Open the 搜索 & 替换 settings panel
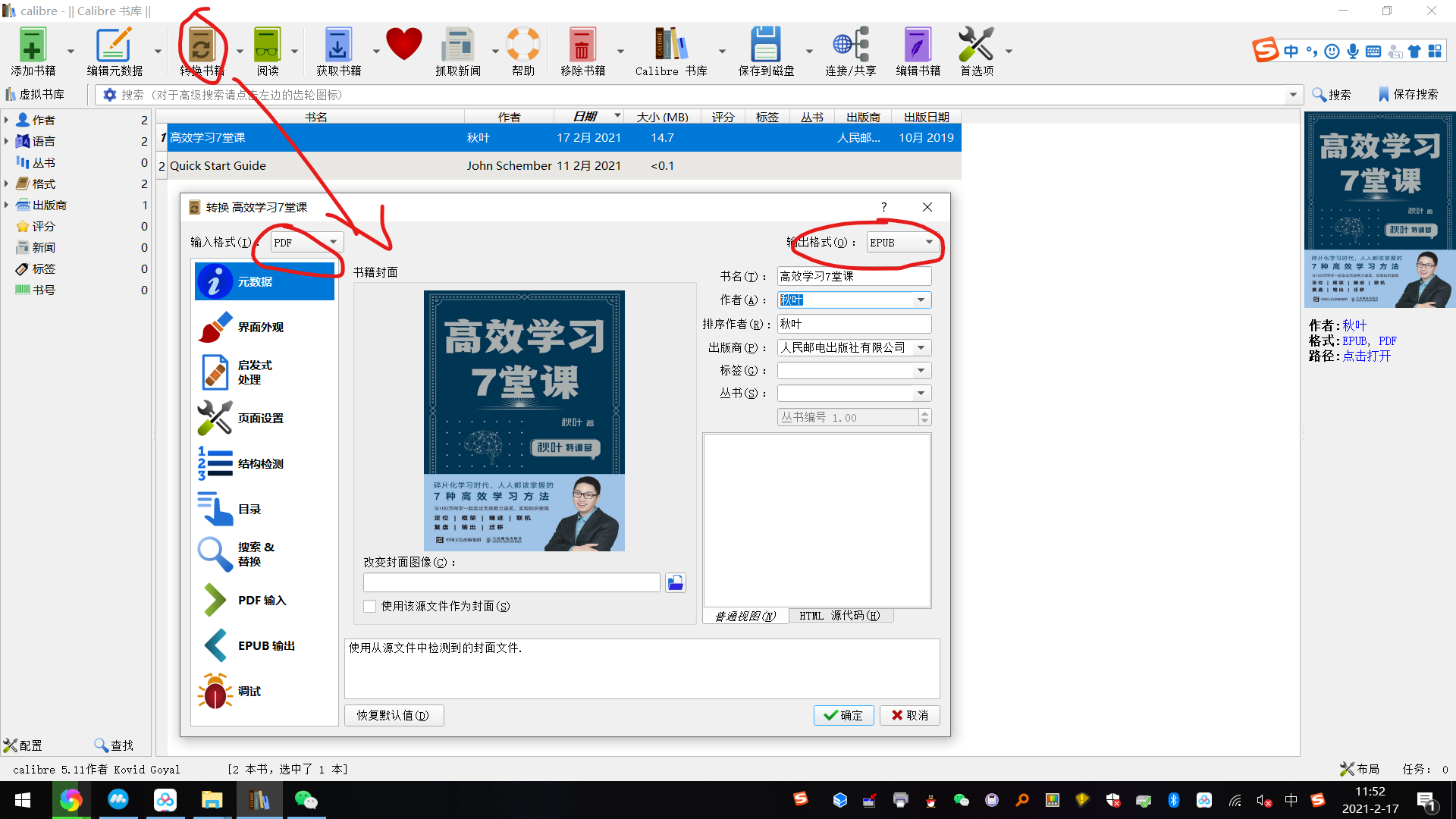This screenshot has height=819, width=1456. [254, 554]
